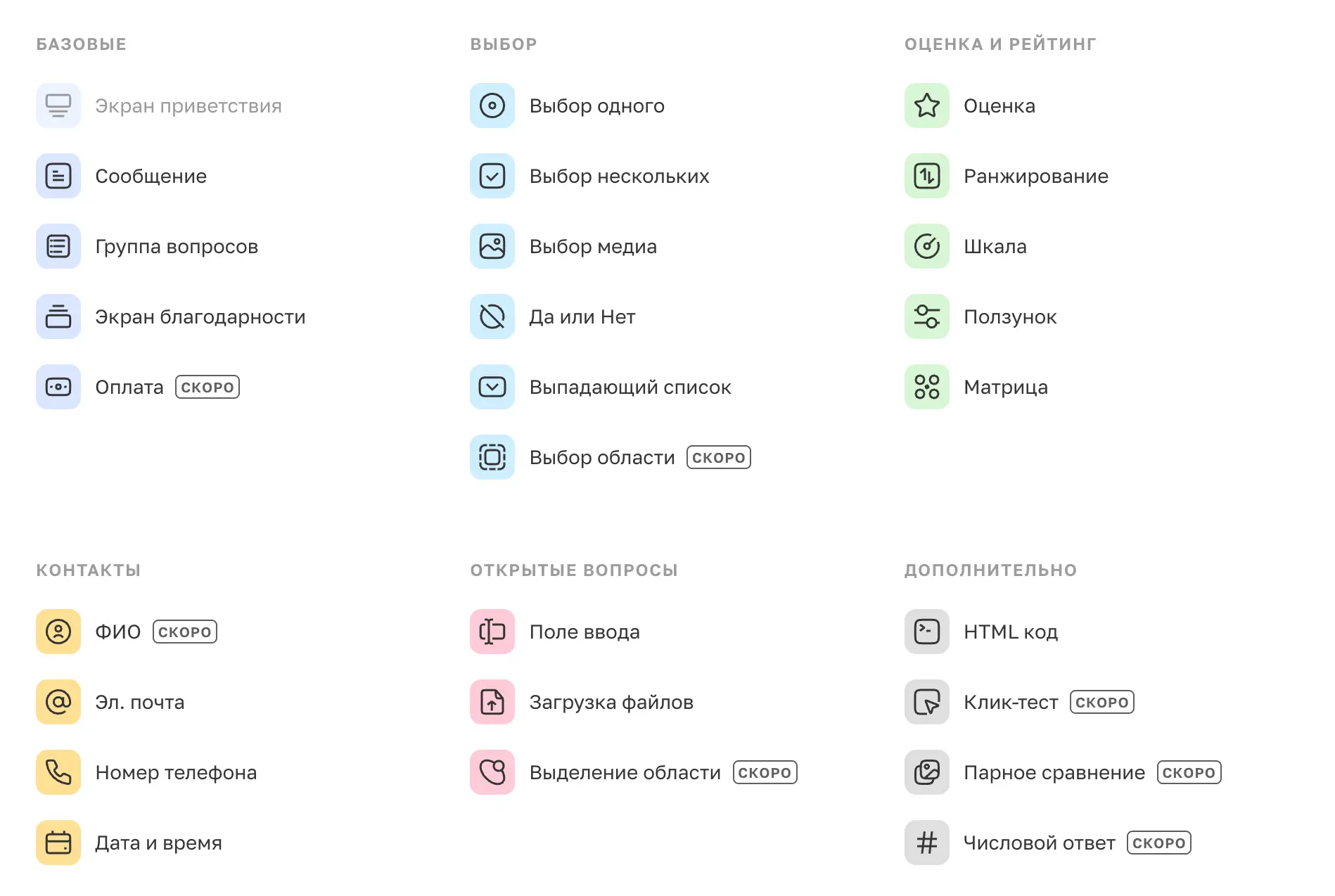Add the Выбор нескольких question type

619,177
